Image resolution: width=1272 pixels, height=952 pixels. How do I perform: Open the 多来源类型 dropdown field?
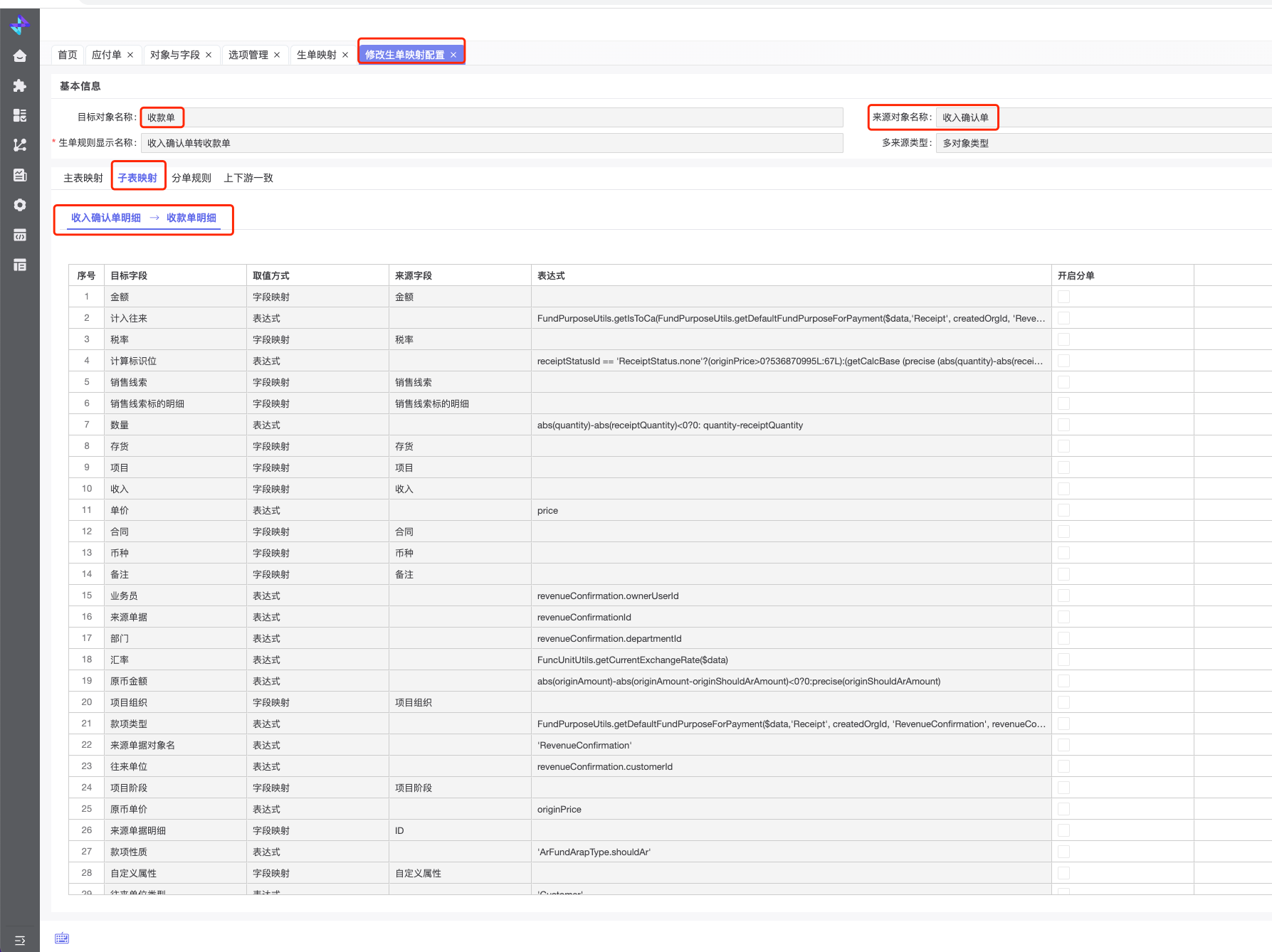tap(1103, 143)
